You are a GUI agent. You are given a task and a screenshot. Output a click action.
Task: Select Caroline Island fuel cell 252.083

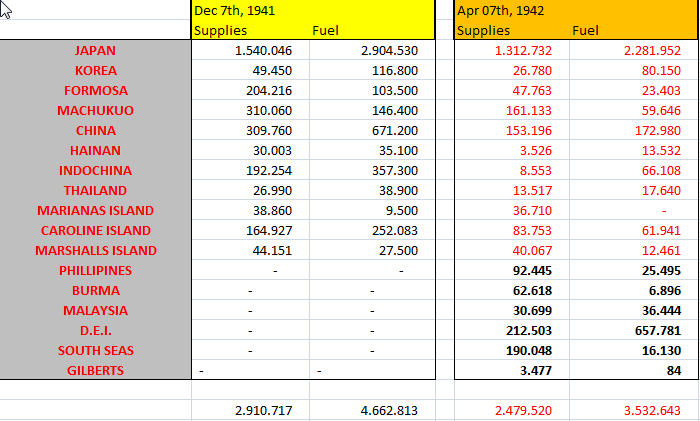click(x=372, y=230)
